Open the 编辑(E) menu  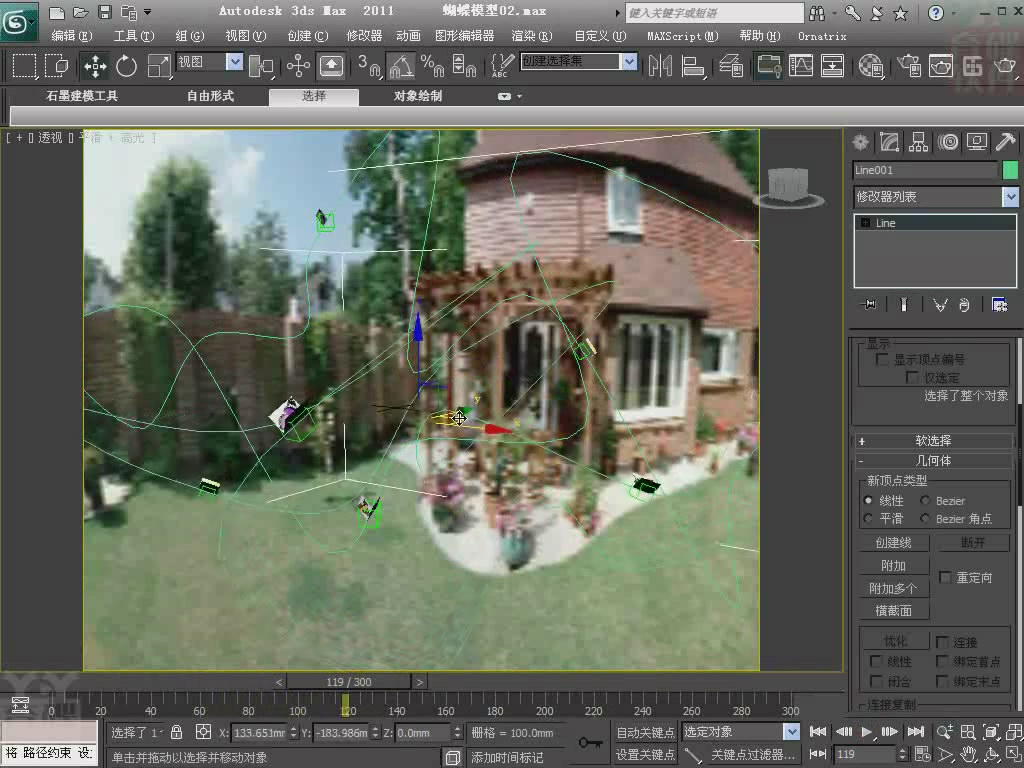(x=72, y=36)
